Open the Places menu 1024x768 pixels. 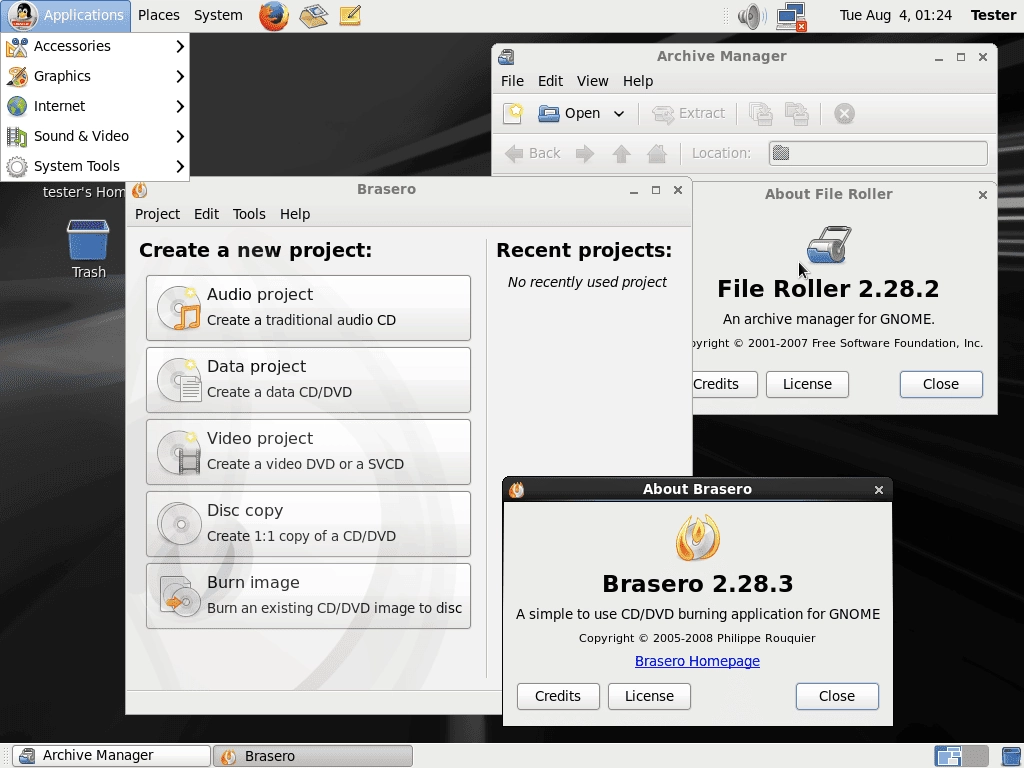pyautogui.click(x=159, y=16)
